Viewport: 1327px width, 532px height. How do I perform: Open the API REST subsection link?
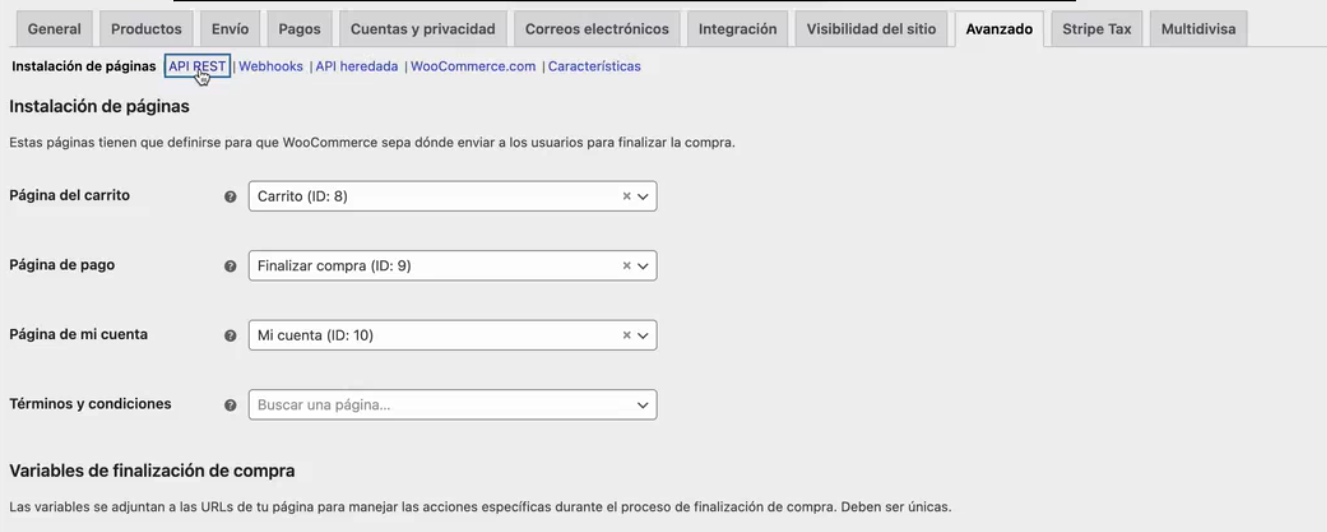pos(197,67)
